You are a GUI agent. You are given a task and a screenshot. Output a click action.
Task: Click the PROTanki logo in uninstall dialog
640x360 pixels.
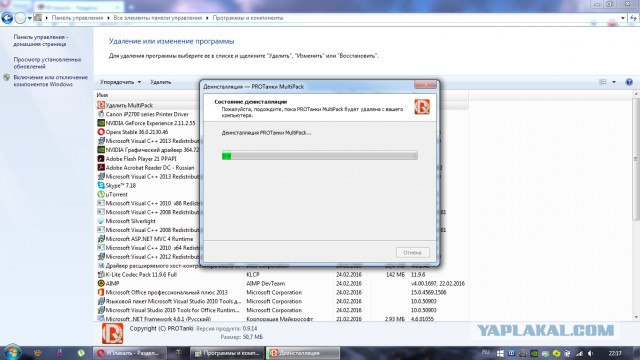[x=422, y=107]
